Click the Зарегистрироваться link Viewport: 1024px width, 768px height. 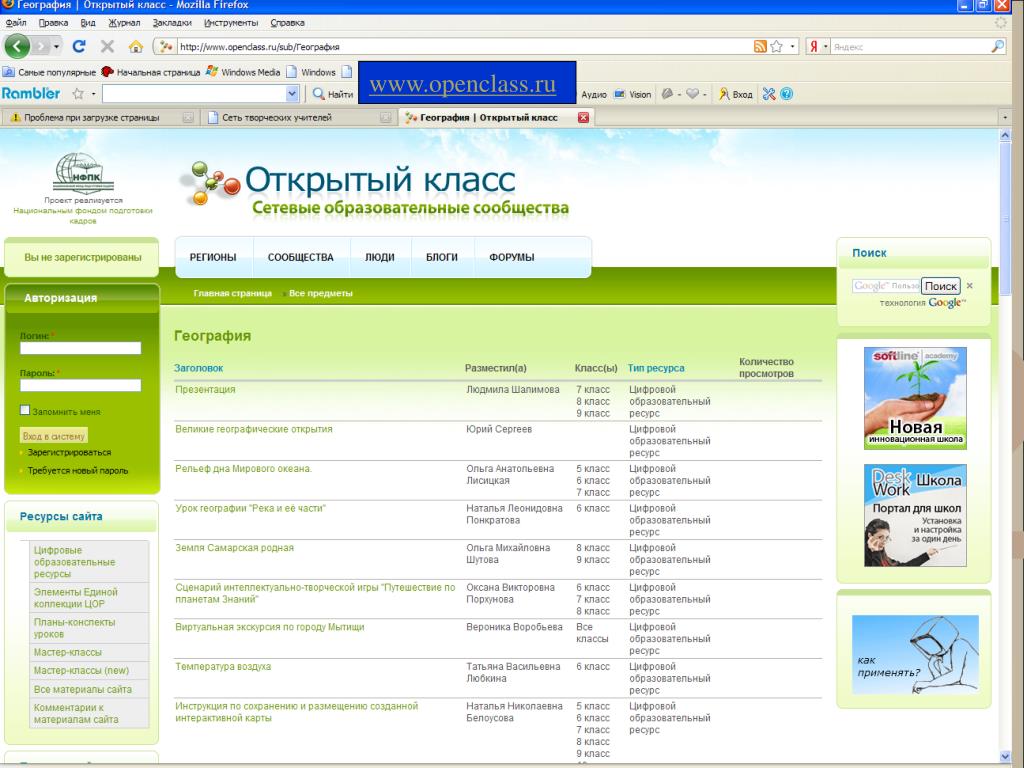69,452
